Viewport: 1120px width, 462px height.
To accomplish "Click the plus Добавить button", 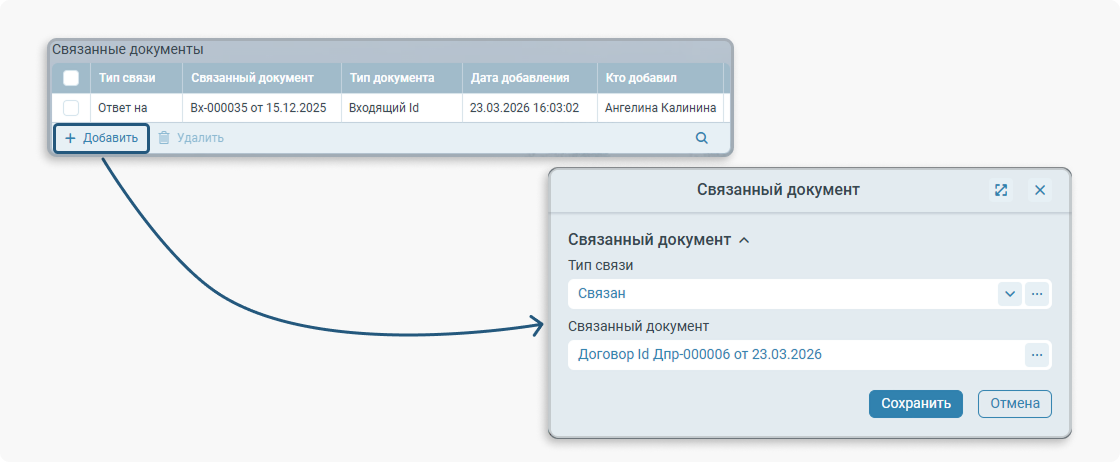I will [x=100, y=138].
